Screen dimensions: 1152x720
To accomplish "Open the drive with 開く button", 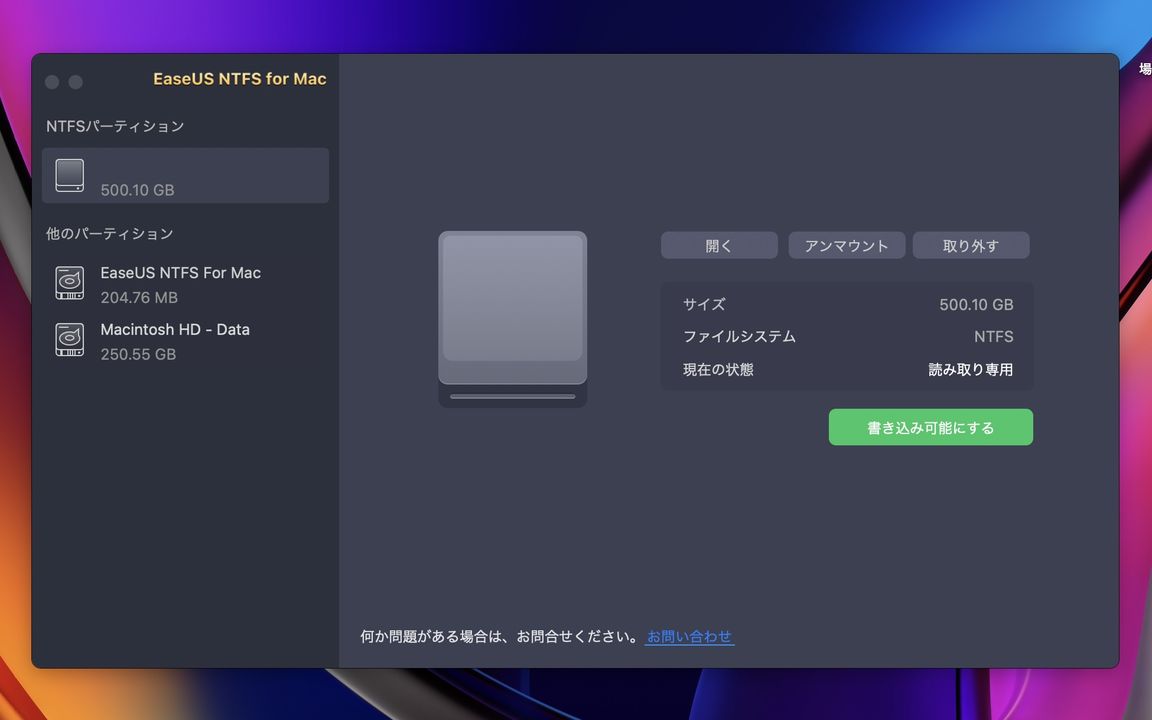I will [719, 245].
